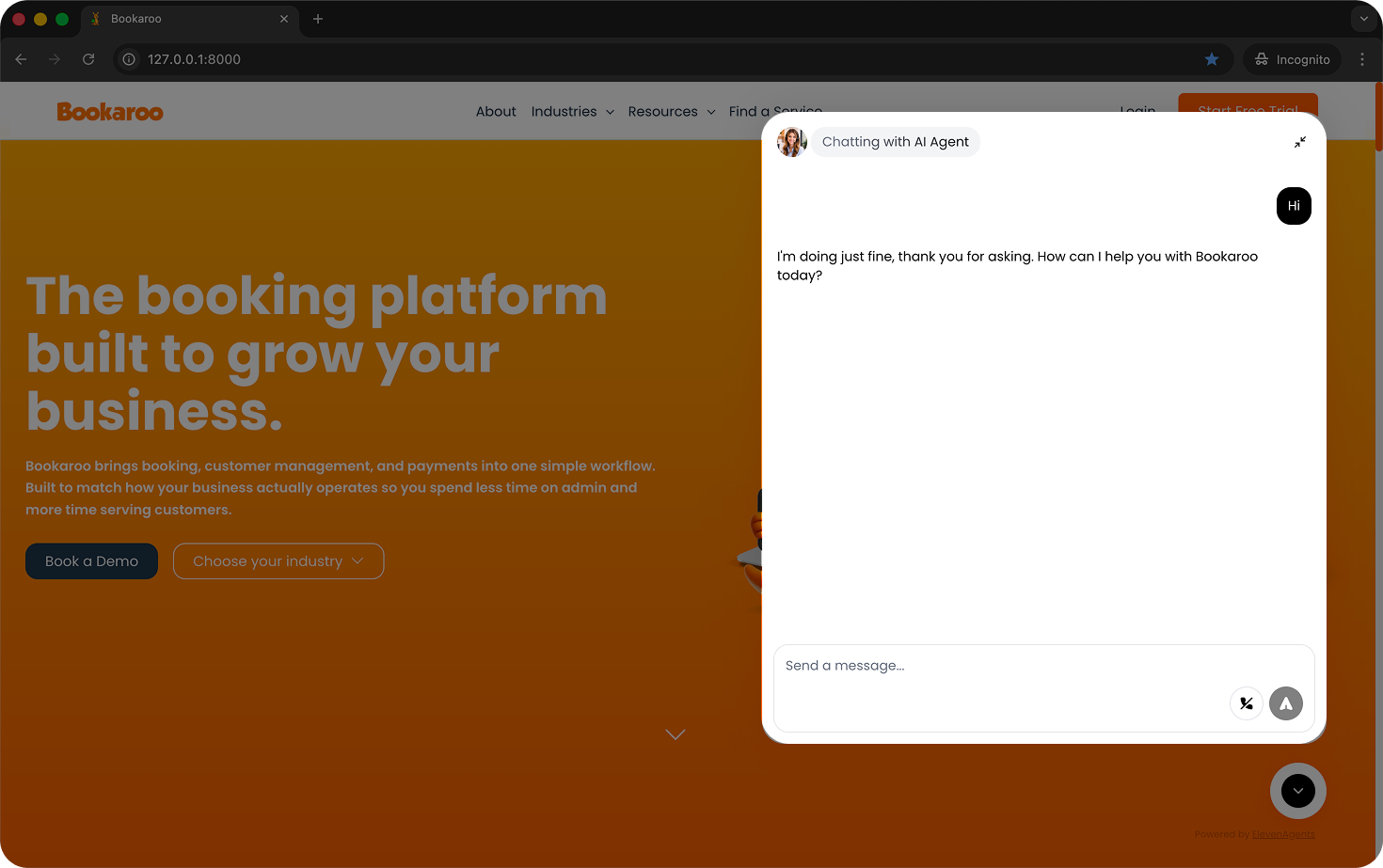The image size is (1383, 868).
Task: Open the Choose your industry selector
Action: [278, 560]
